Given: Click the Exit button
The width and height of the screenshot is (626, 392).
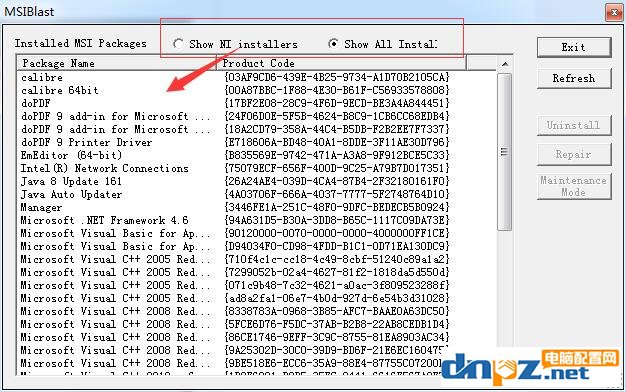Looking at the screenshot, I should pyautogui.click(x=574, y=47).
